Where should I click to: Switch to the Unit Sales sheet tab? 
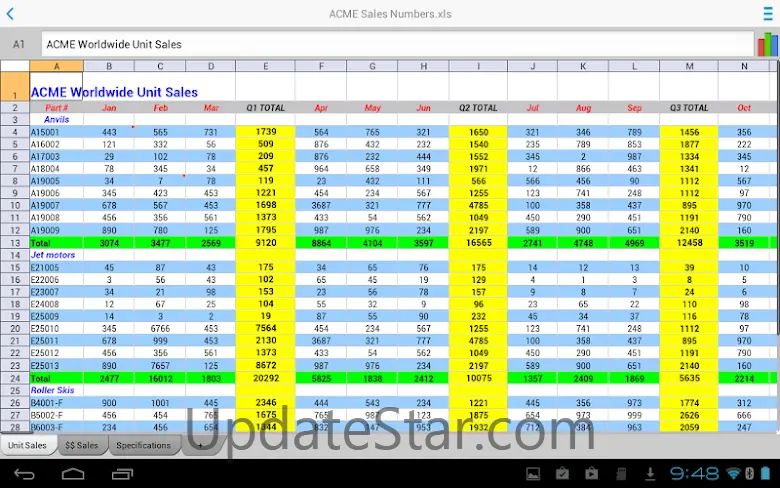click(x=27, y=445)
